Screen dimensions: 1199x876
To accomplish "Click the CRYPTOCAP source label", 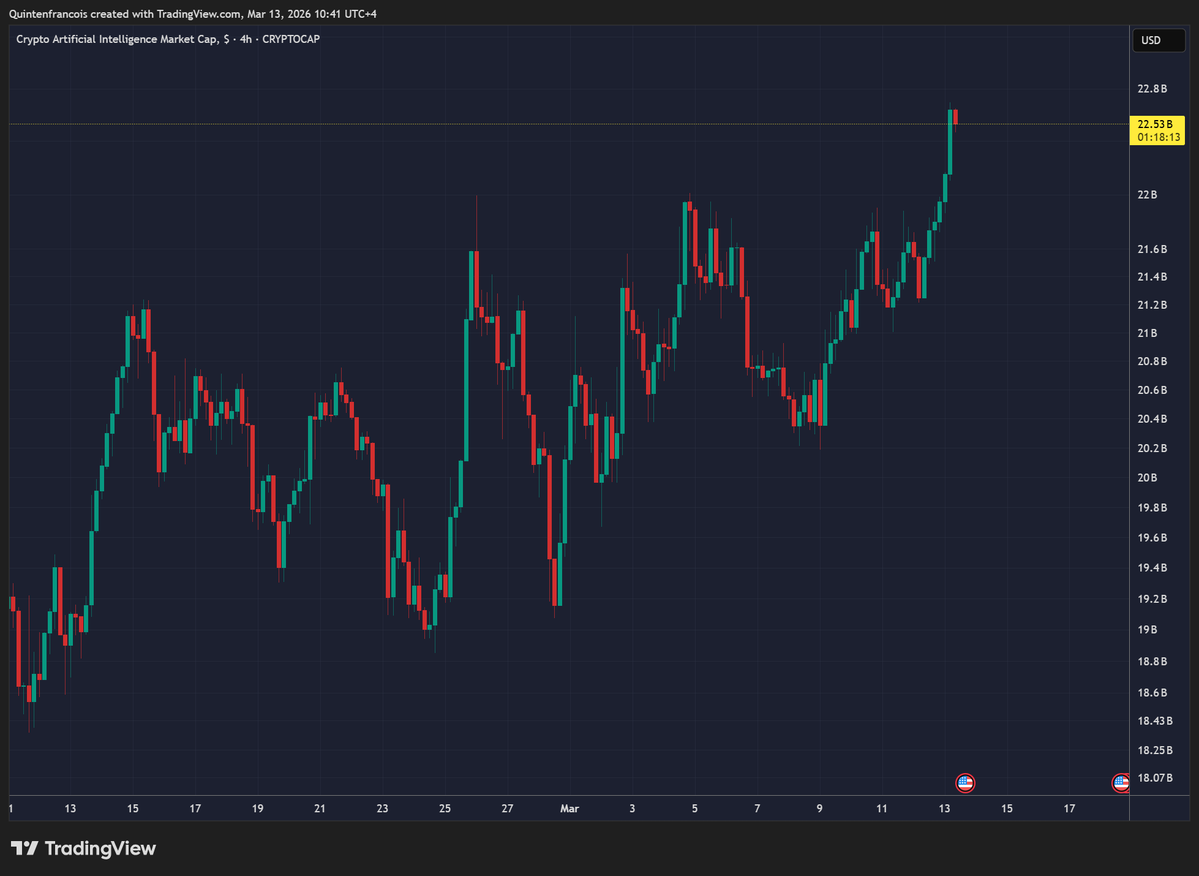I will [x=291, y=39].
